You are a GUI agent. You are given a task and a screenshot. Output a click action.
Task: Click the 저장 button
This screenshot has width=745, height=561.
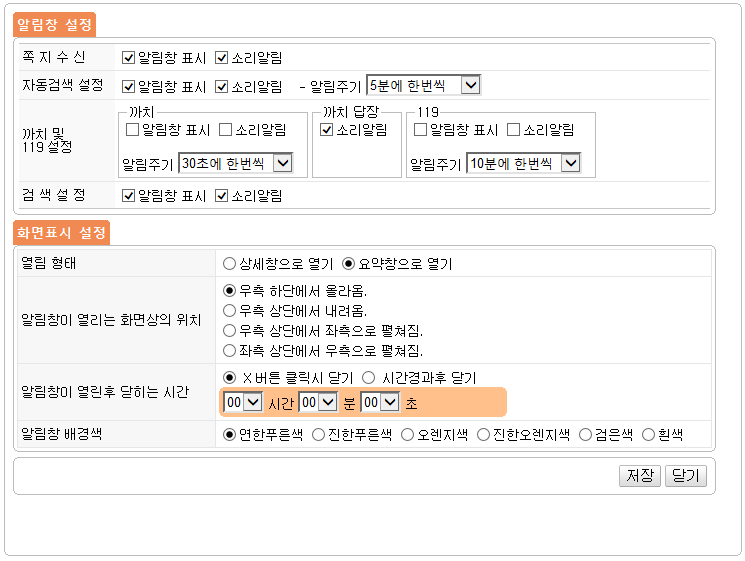pyautogui.click(x=639, y=476)
